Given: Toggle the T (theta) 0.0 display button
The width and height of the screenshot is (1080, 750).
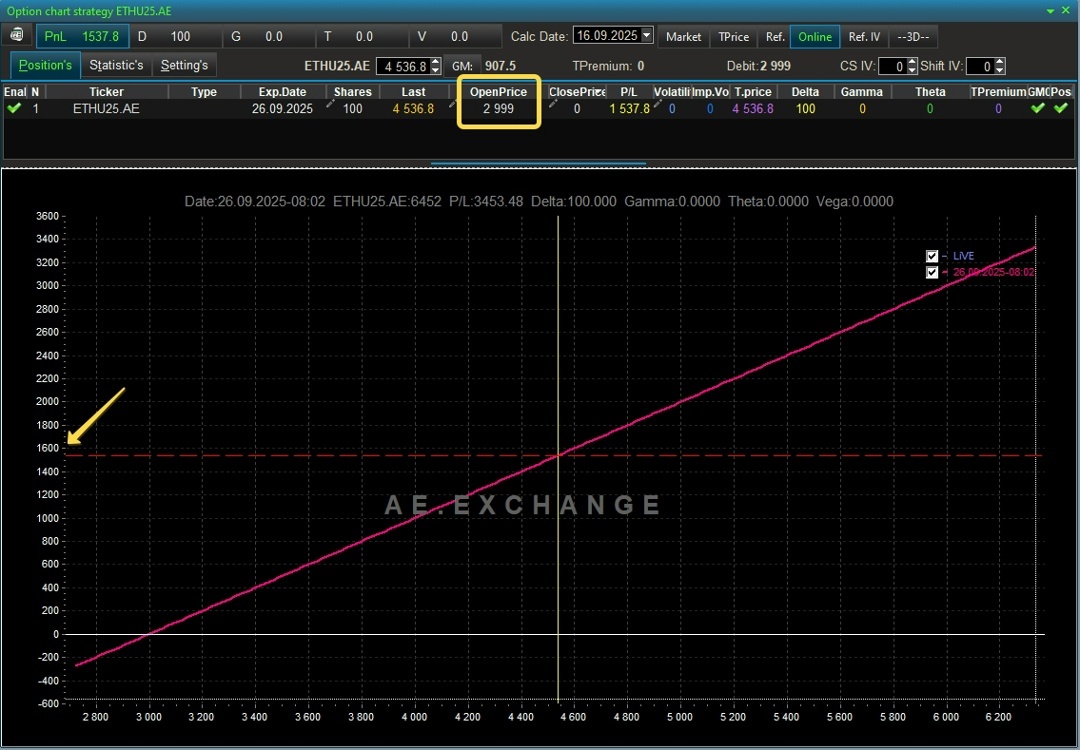Looking at the screenshot, I should (x=362, y=37).
